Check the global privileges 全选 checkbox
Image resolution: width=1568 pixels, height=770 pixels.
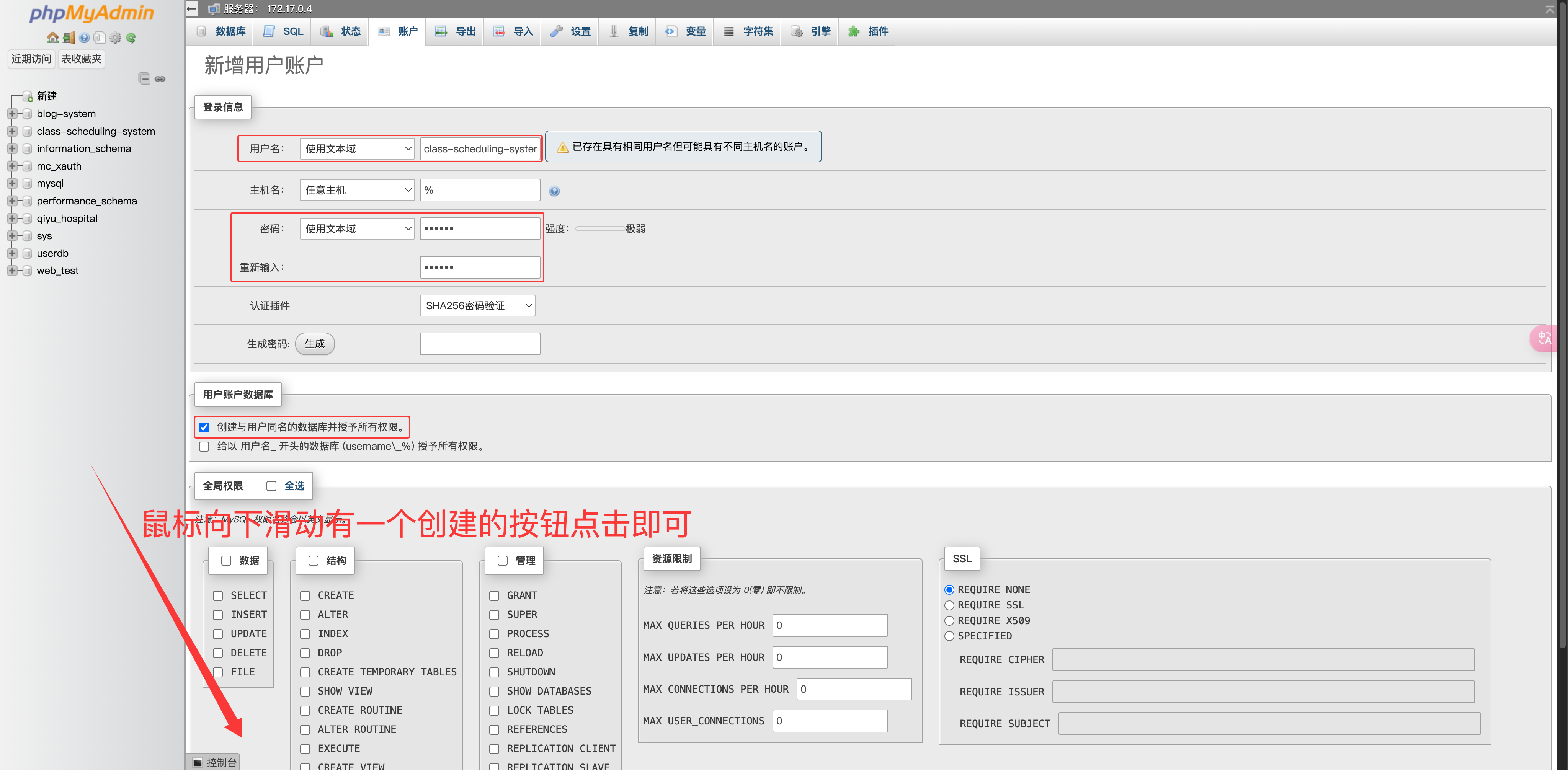pyautogui.click(x=271, y=486)
